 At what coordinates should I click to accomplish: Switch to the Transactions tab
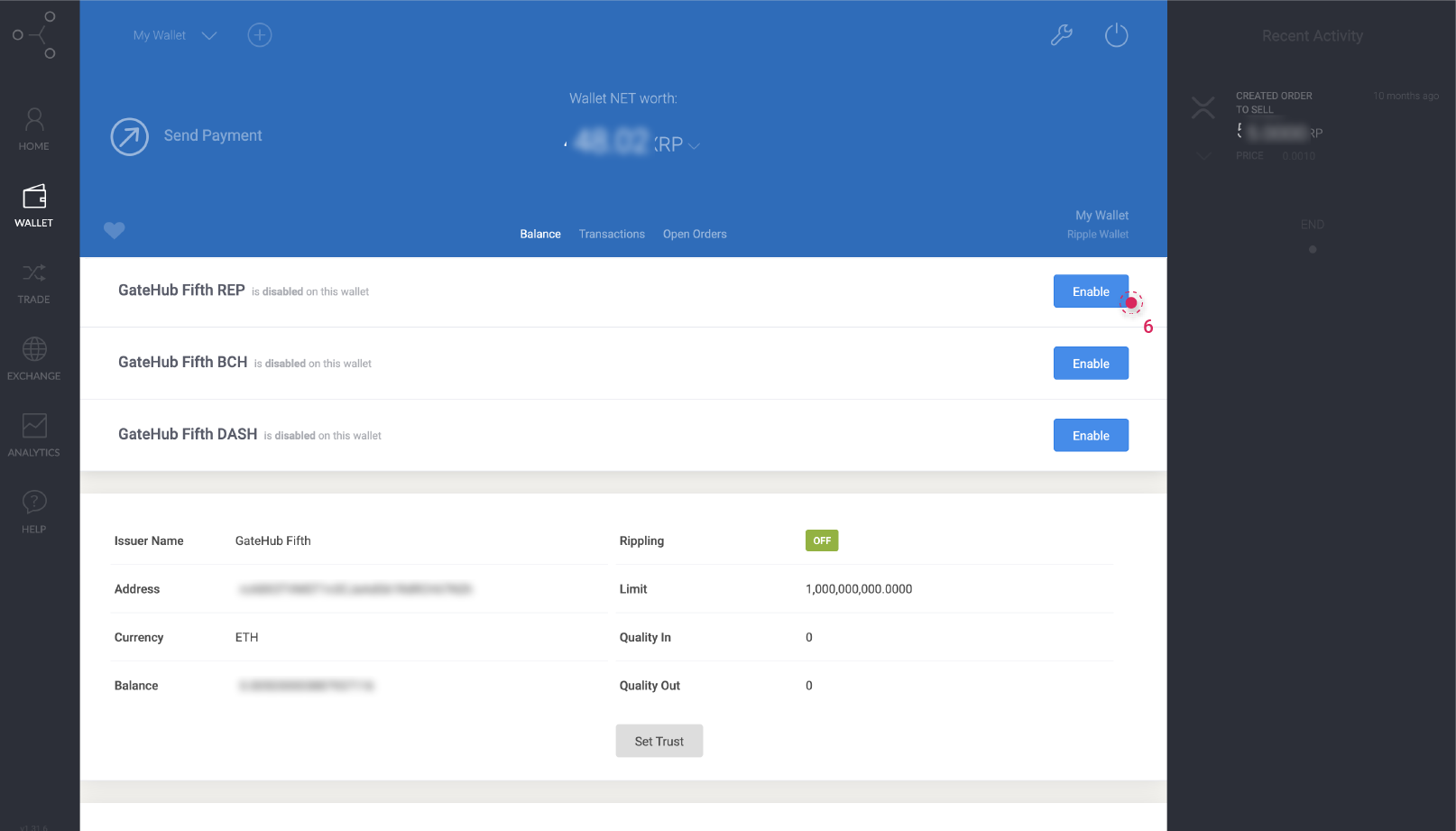coord(612,234)
